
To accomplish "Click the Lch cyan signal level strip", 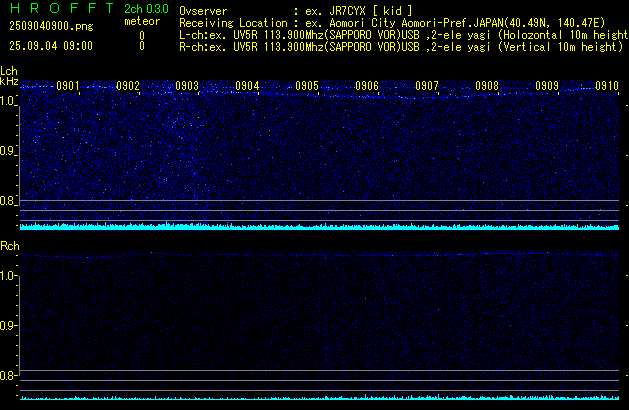I will point(319,226).
